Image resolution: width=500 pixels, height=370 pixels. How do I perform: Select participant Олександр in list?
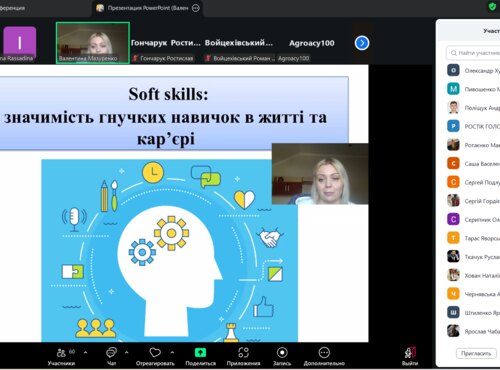click(473, 70)
